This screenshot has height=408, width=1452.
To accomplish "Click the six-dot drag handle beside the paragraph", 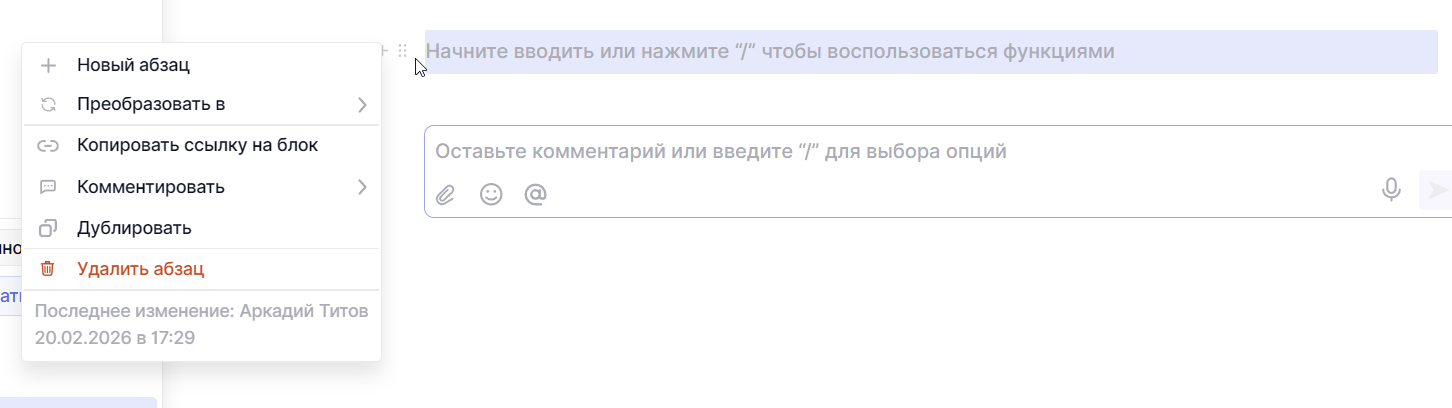I will pos(403,51).
